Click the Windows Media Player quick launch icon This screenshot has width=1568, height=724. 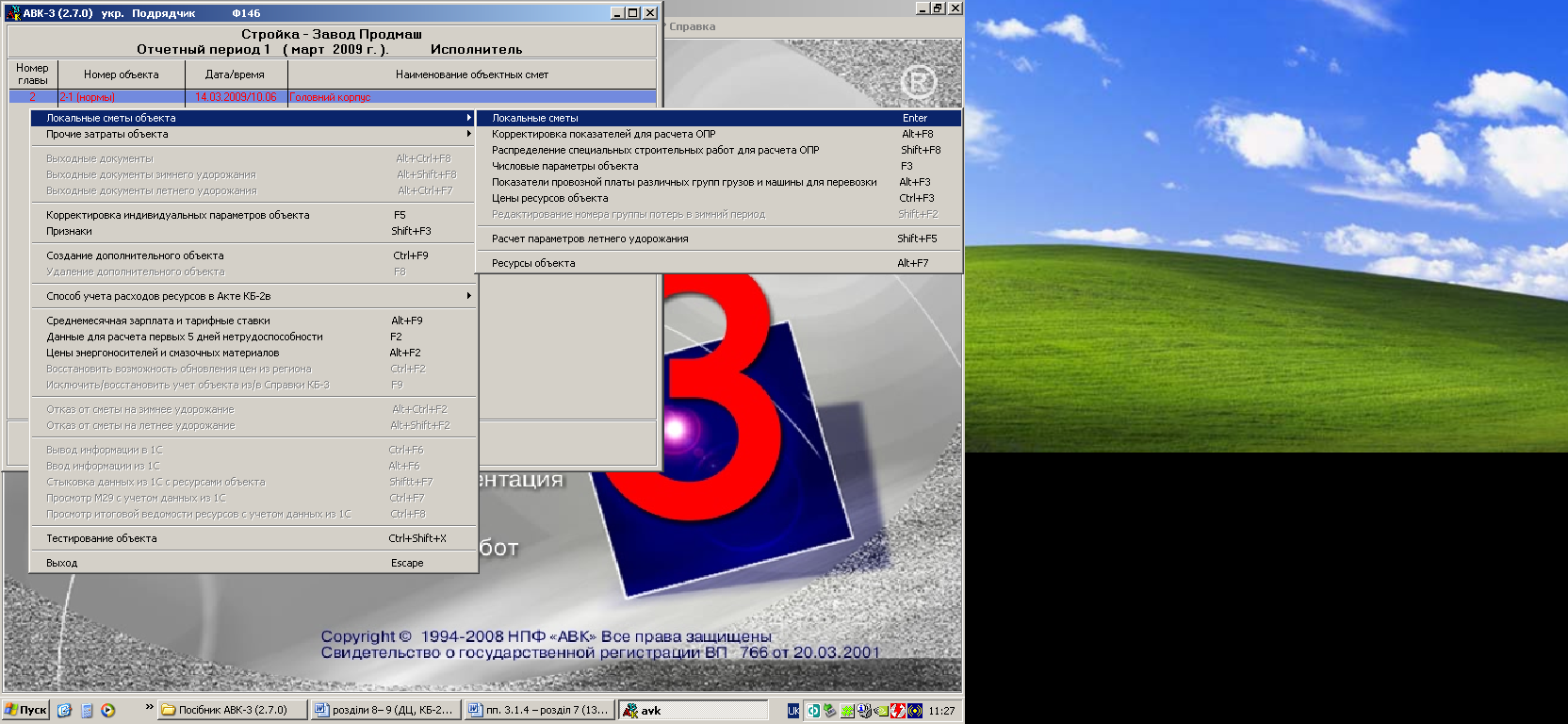108,711
